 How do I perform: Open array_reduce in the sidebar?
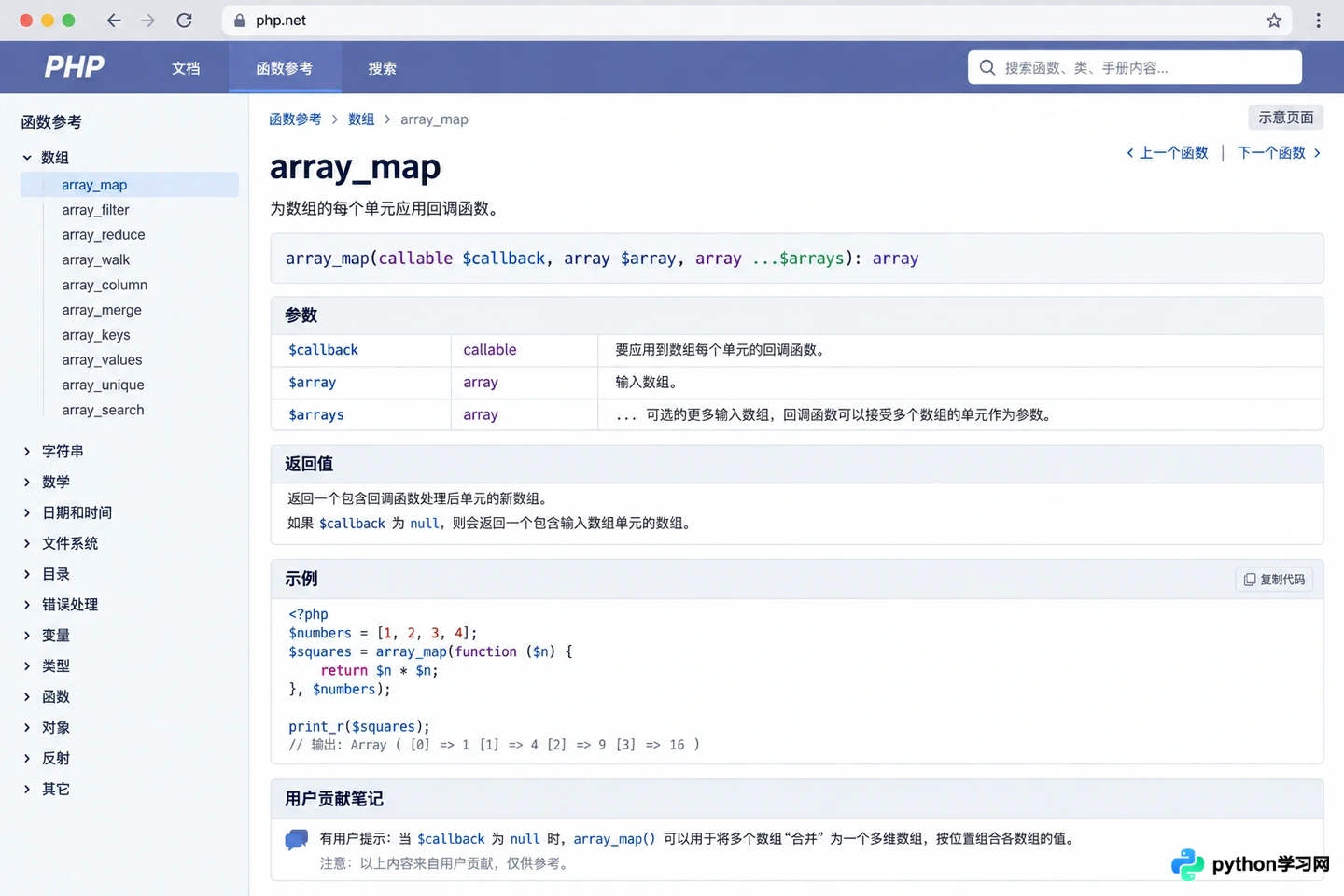click(x=104, y=235)
